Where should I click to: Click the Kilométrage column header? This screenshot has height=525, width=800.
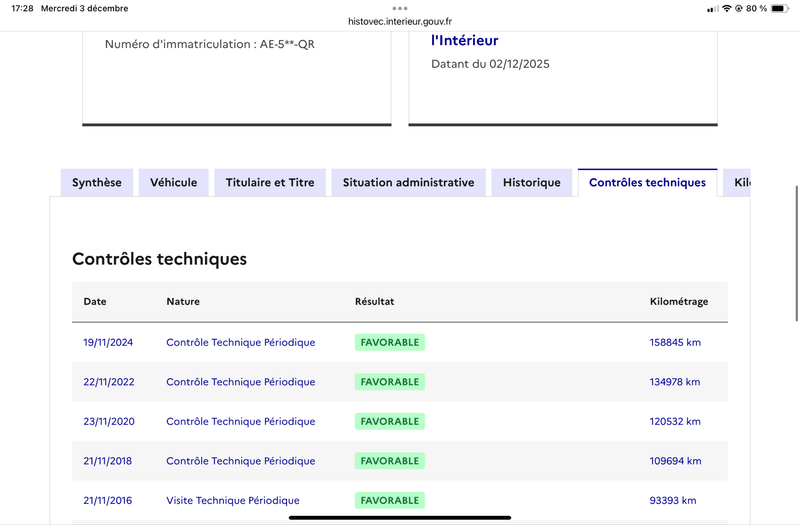(679, 301)
